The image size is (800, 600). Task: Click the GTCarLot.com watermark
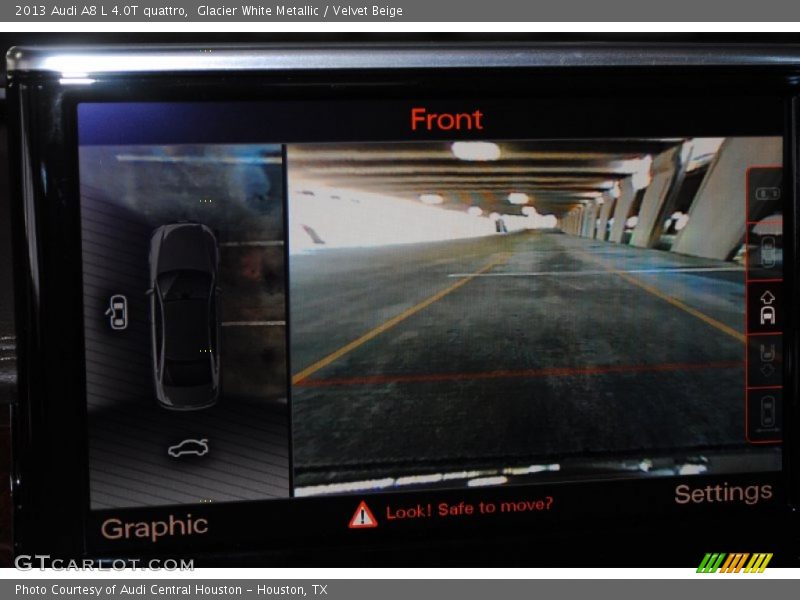104,563
